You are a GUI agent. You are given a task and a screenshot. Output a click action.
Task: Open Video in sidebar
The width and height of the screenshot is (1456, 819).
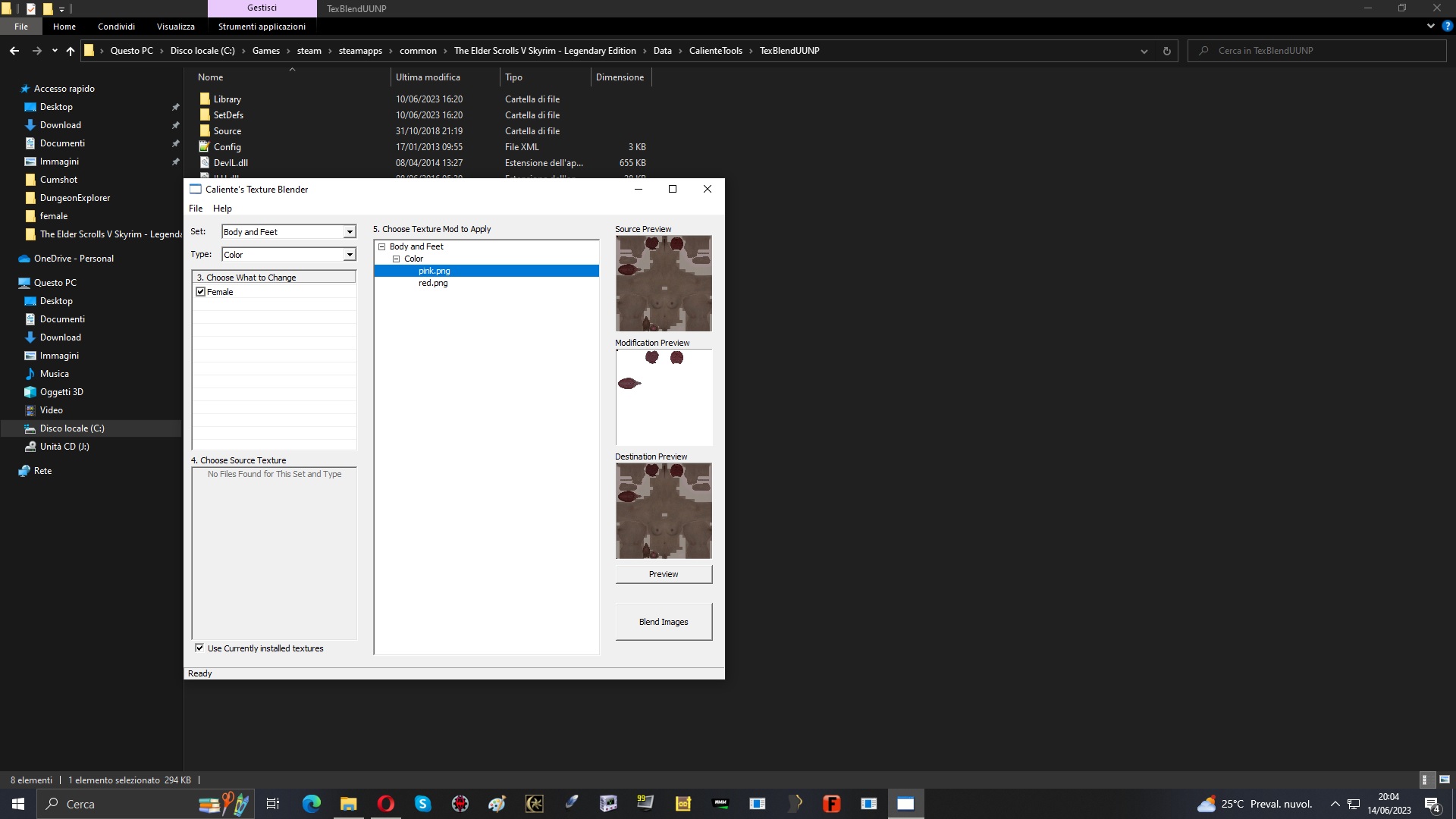click(x=51, y=410)
